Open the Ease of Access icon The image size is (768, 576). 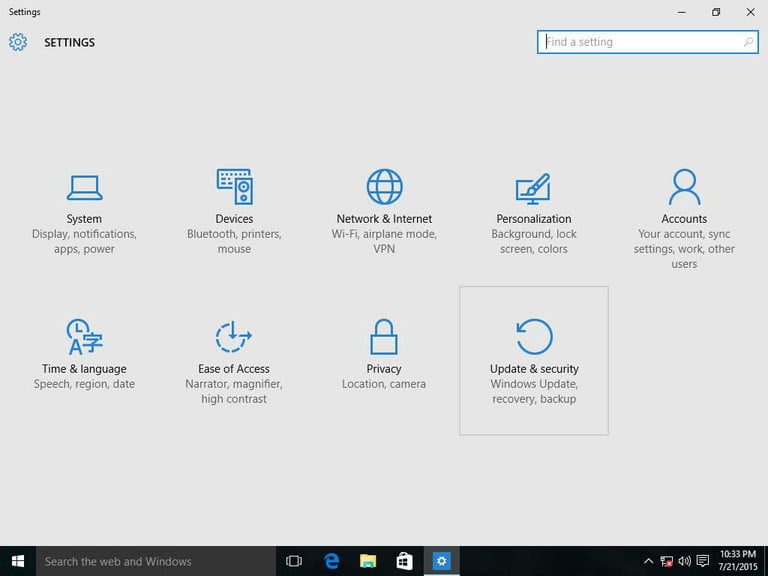pos(234,338)
